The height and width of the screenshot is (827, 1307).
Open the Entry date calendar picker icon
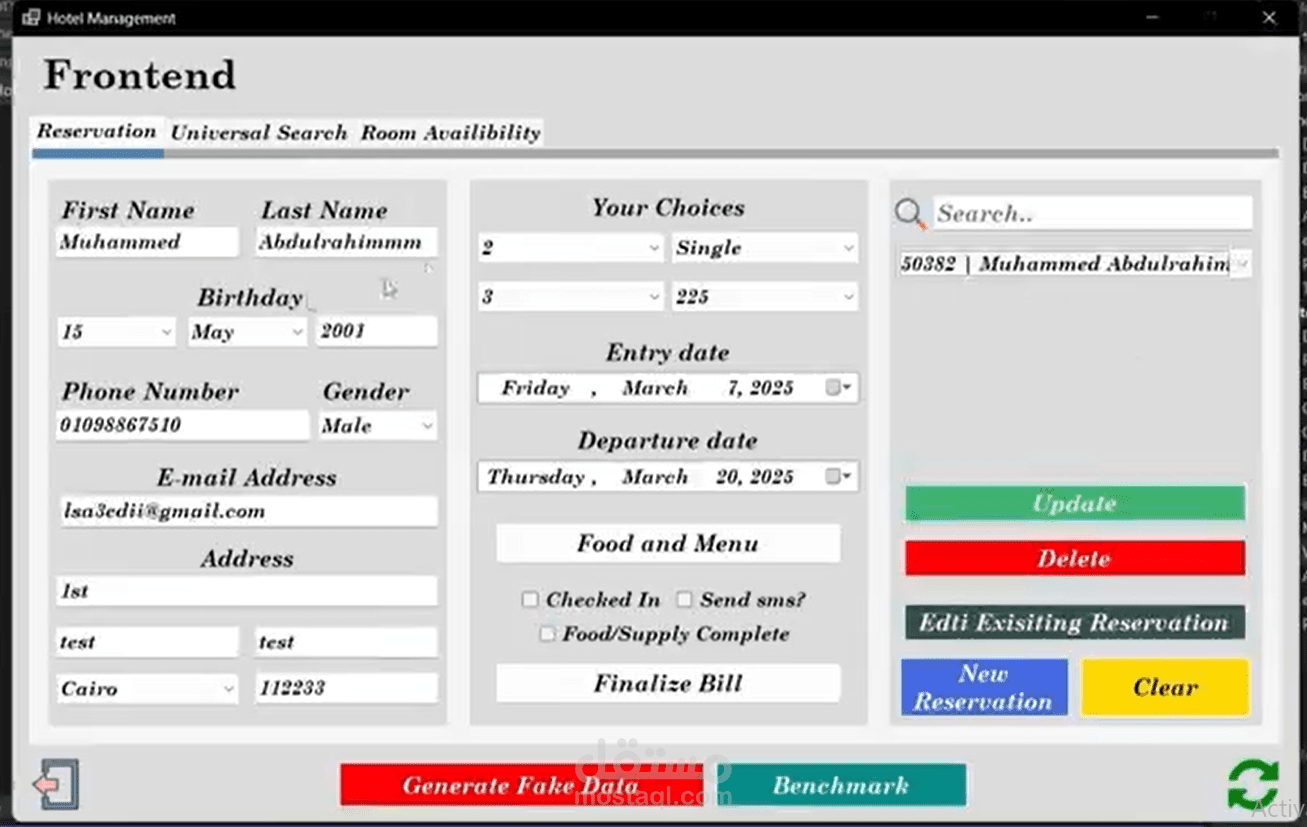tap(836, 388)
